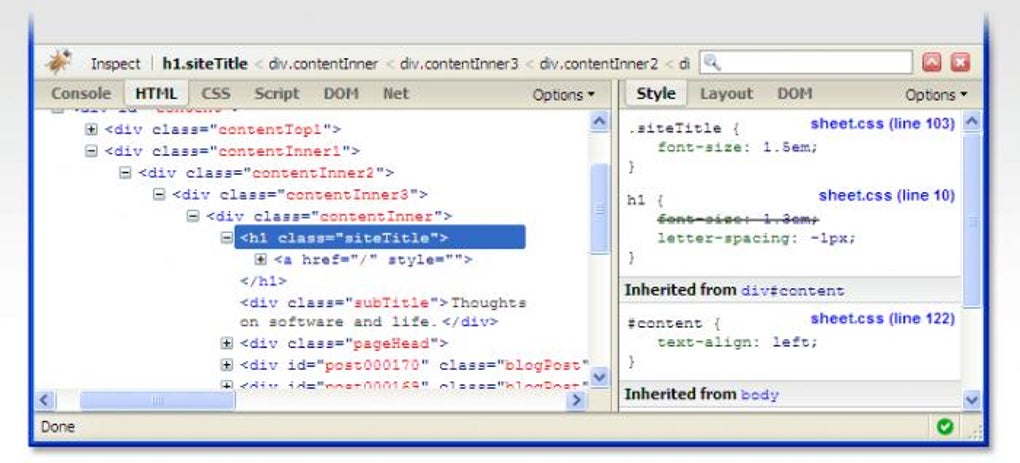Viewport: 1020px width, 463px height.
Task: Select div.contentInner3 in the breadcrumb
Action: (459, 64)
